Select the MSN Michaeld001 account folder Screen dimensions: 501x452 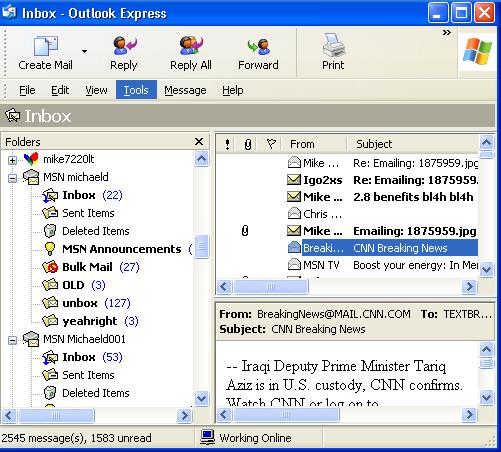pos(84,339)
